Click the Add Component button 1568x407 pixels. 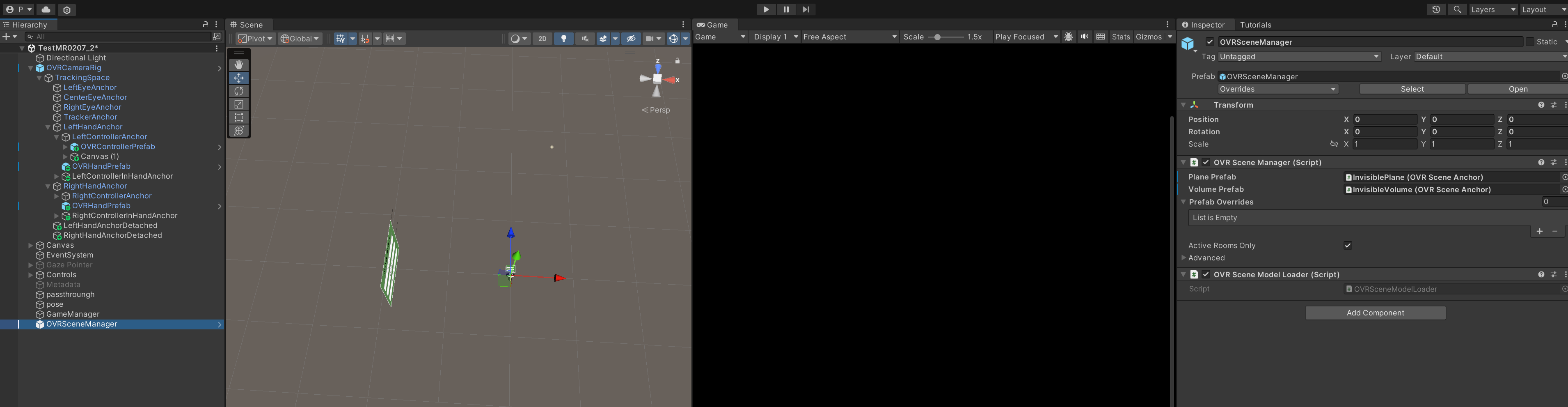[x=1375, y=313]
